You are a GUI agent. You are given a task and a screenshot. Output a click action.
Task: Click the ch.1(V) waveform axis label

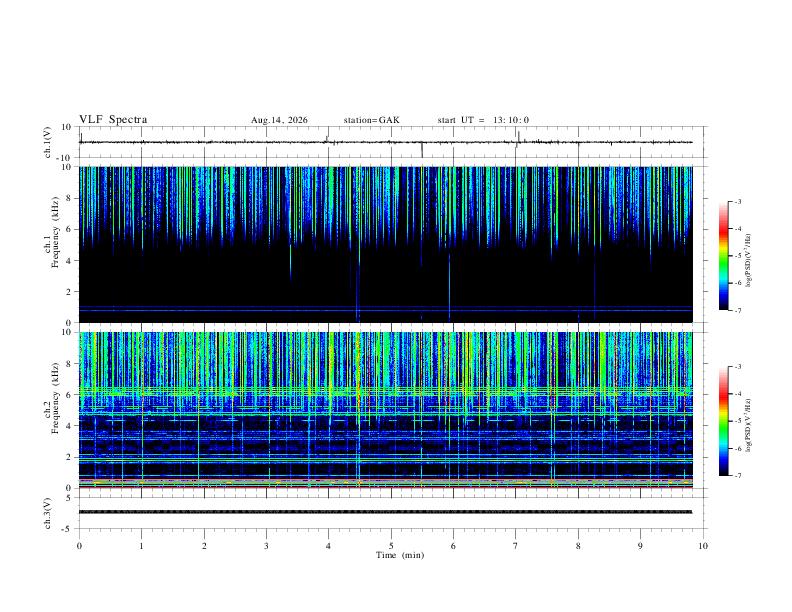pos(48,142)
